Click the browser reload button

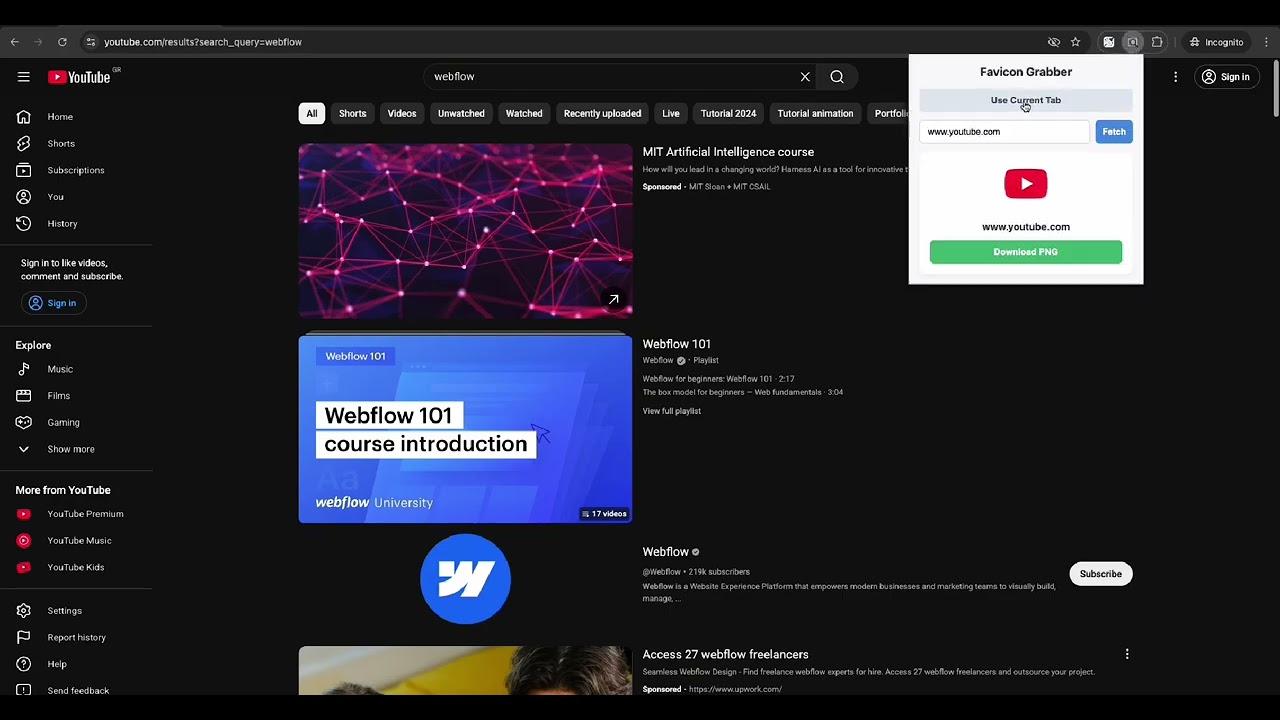[62, 42]
